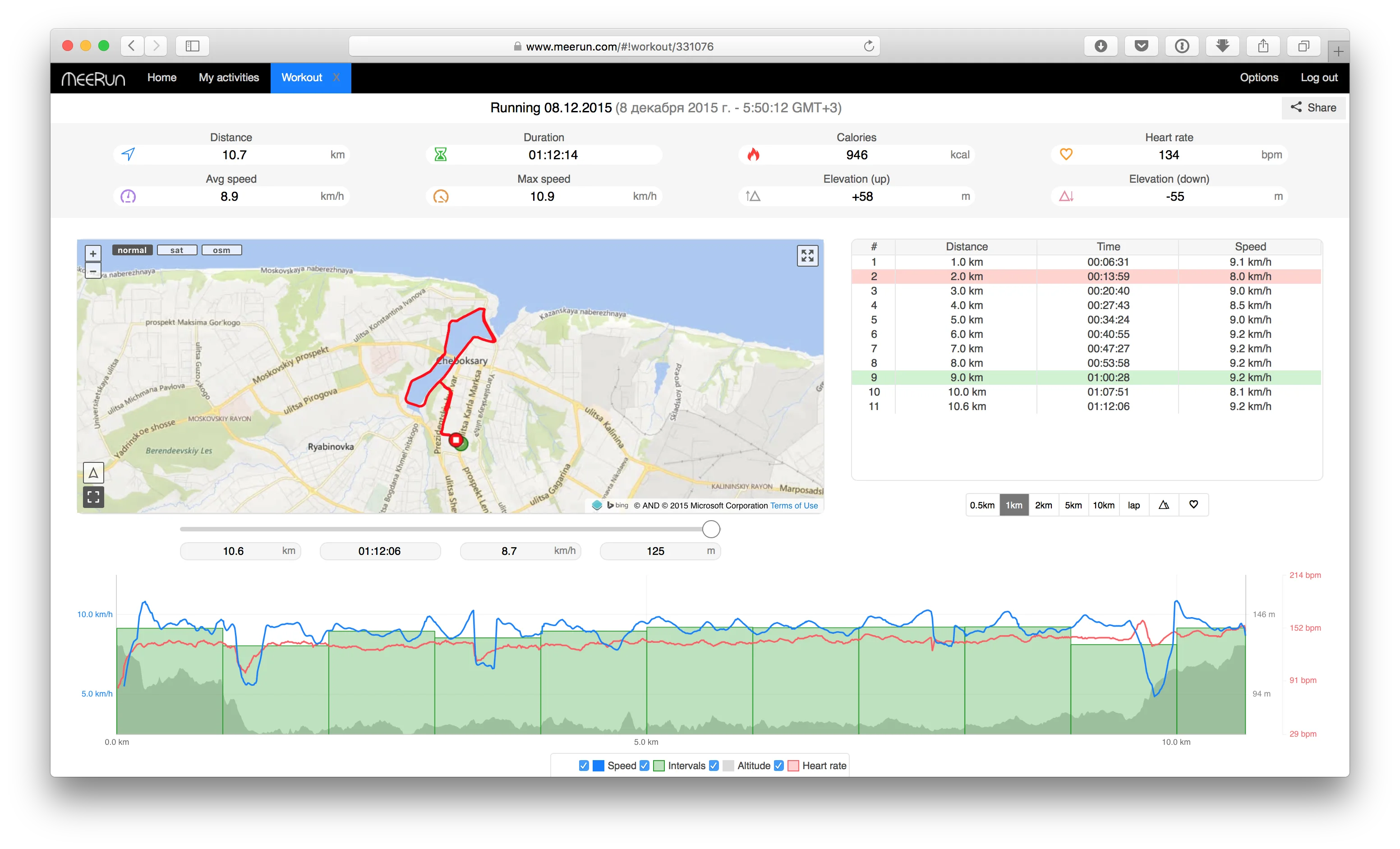Open the My activities tab

point(228,78)
